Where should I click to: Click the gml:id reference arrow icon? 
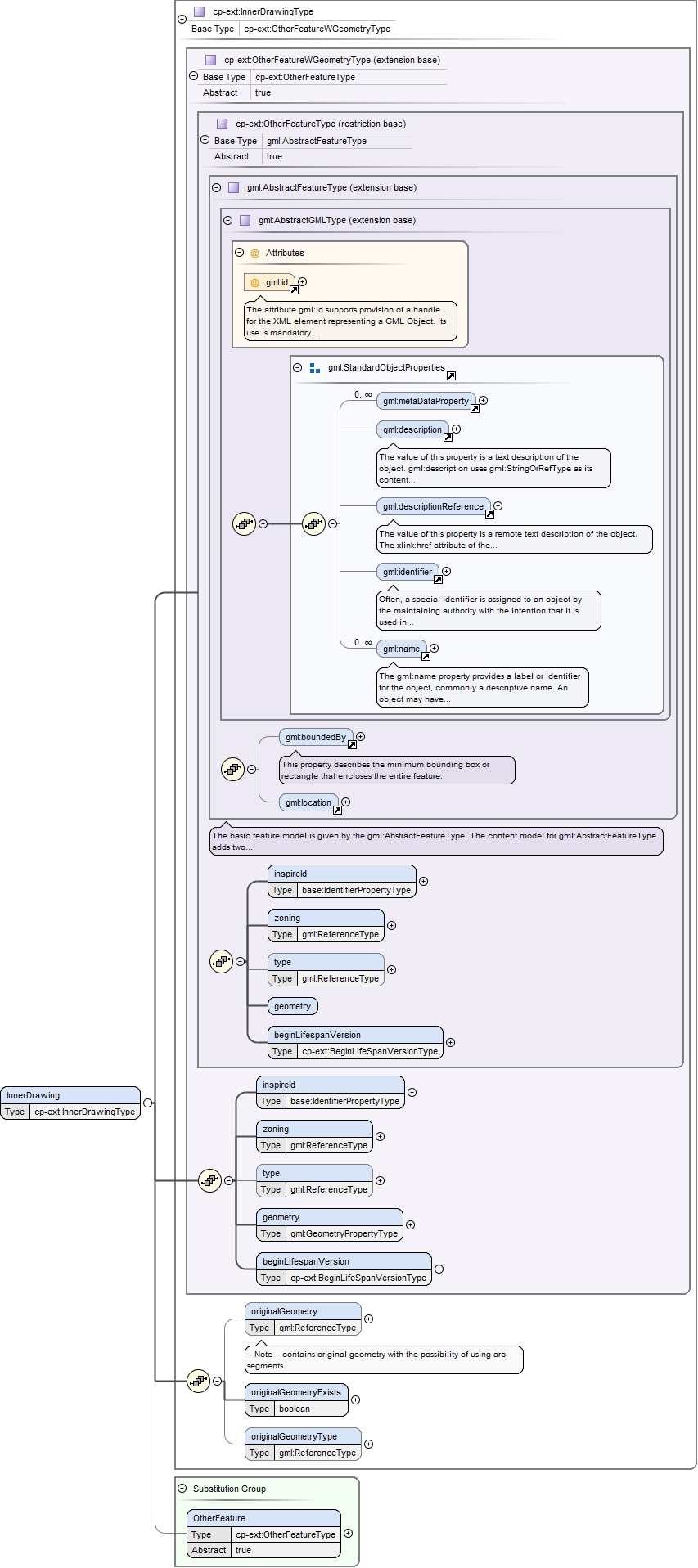pos(294,290)
